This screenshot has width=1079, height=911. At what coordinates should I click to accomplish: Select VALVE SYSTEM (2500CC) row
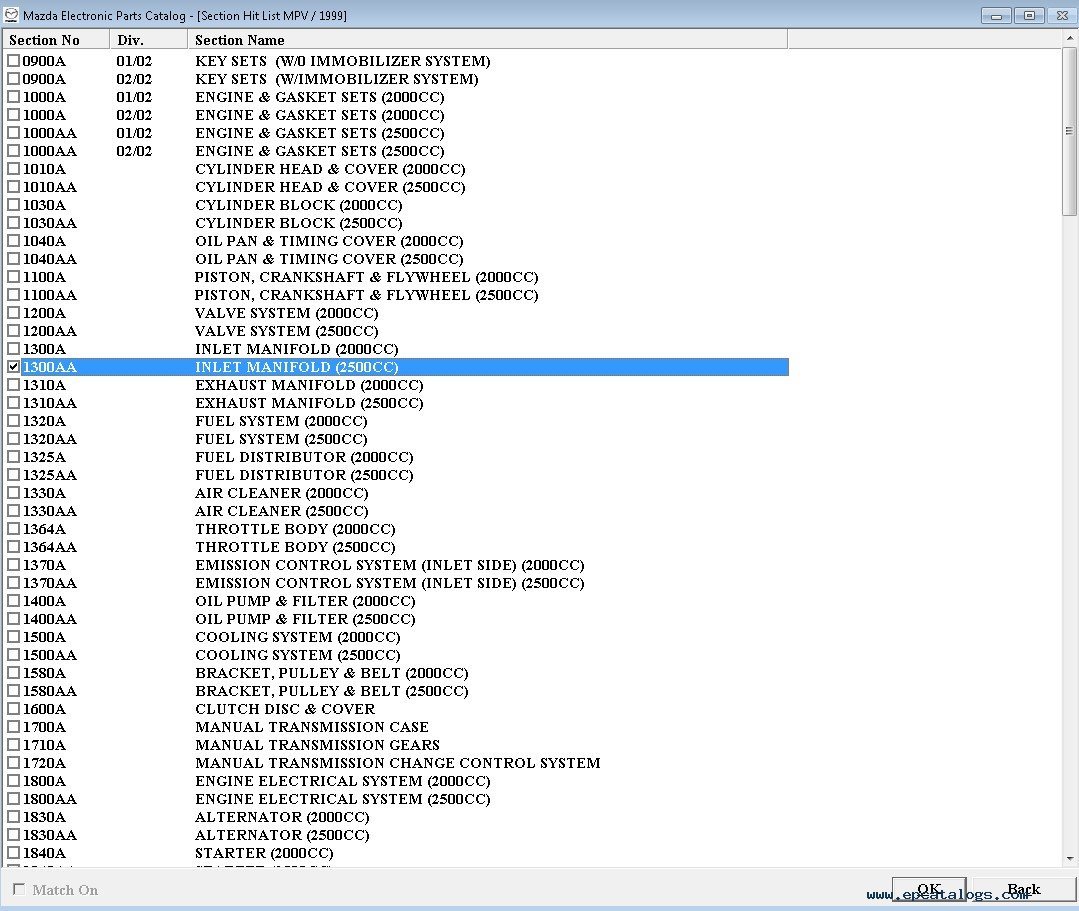click(396, 331)
